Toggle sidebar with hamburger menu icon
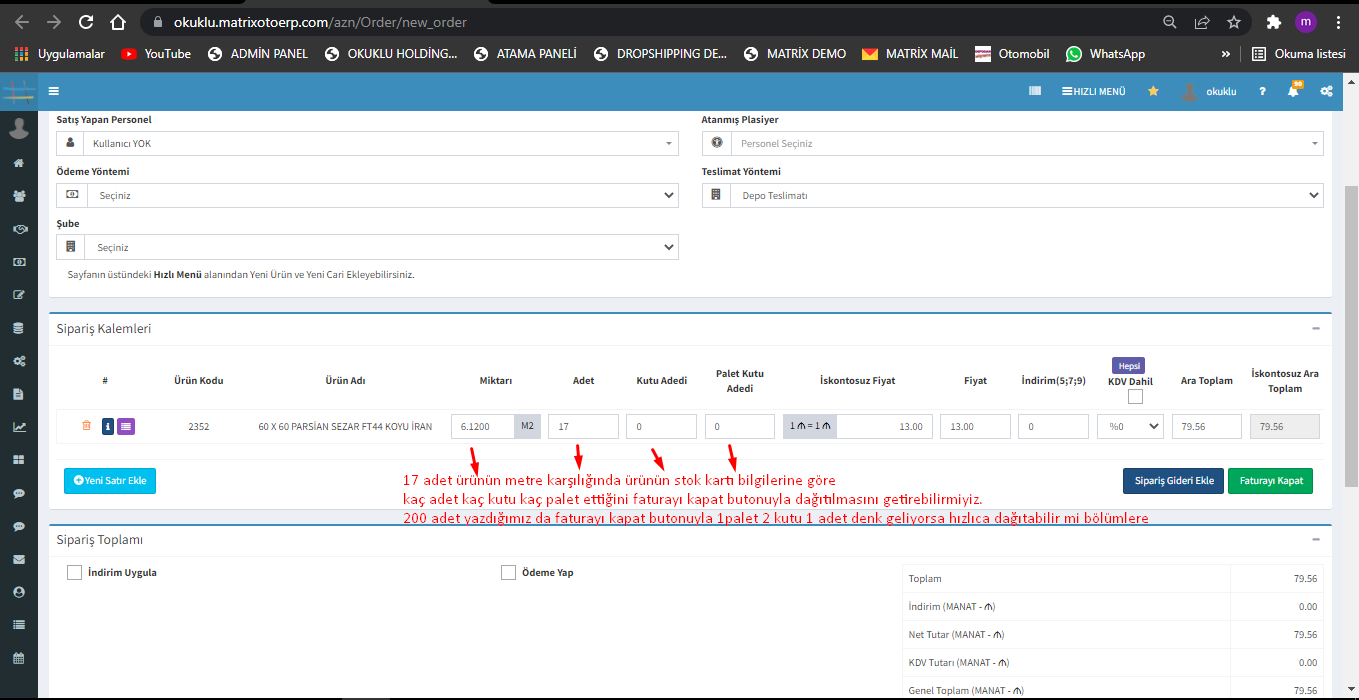 [x=54, y=91]
